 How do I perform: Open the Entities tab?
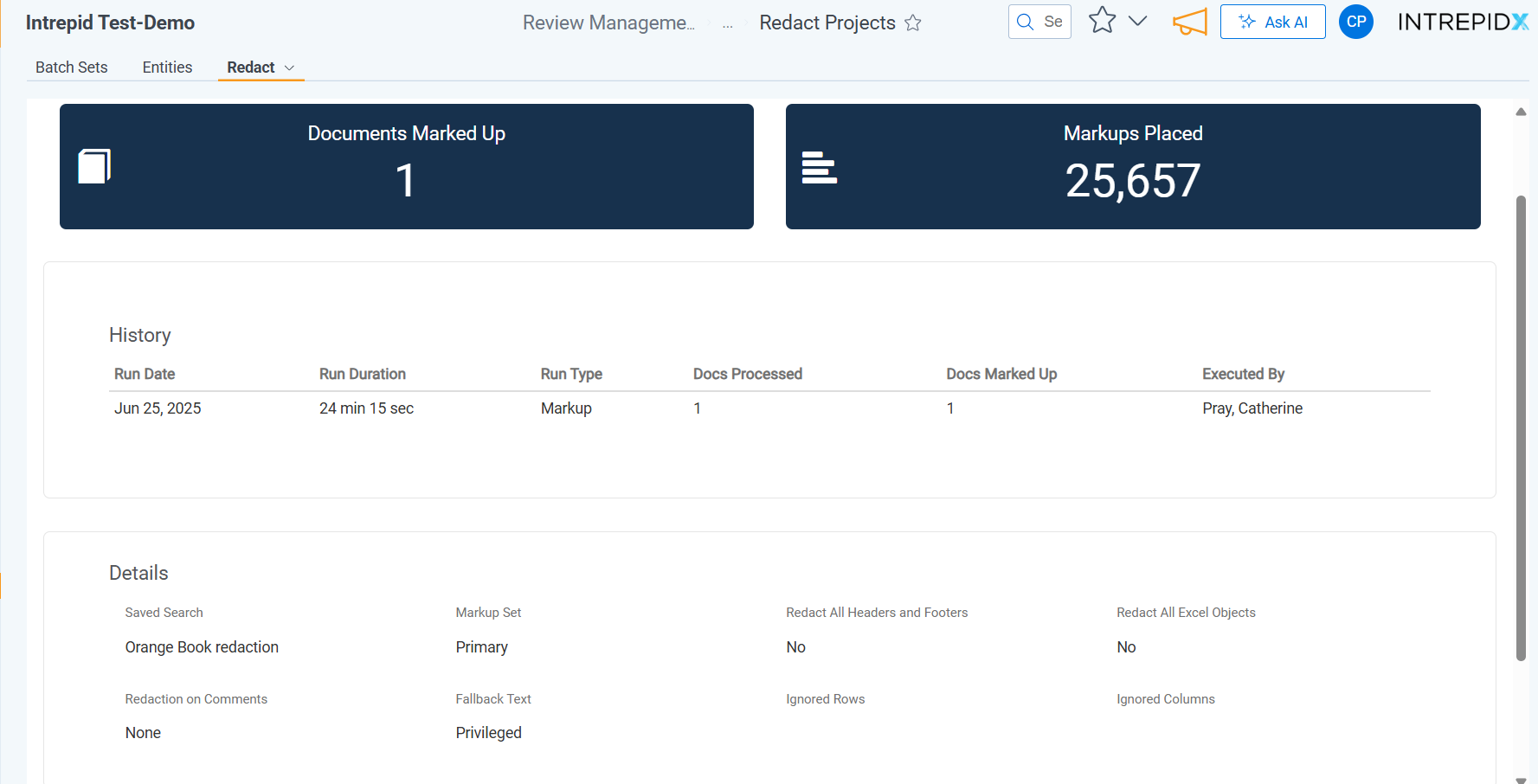tap(167, 67)
